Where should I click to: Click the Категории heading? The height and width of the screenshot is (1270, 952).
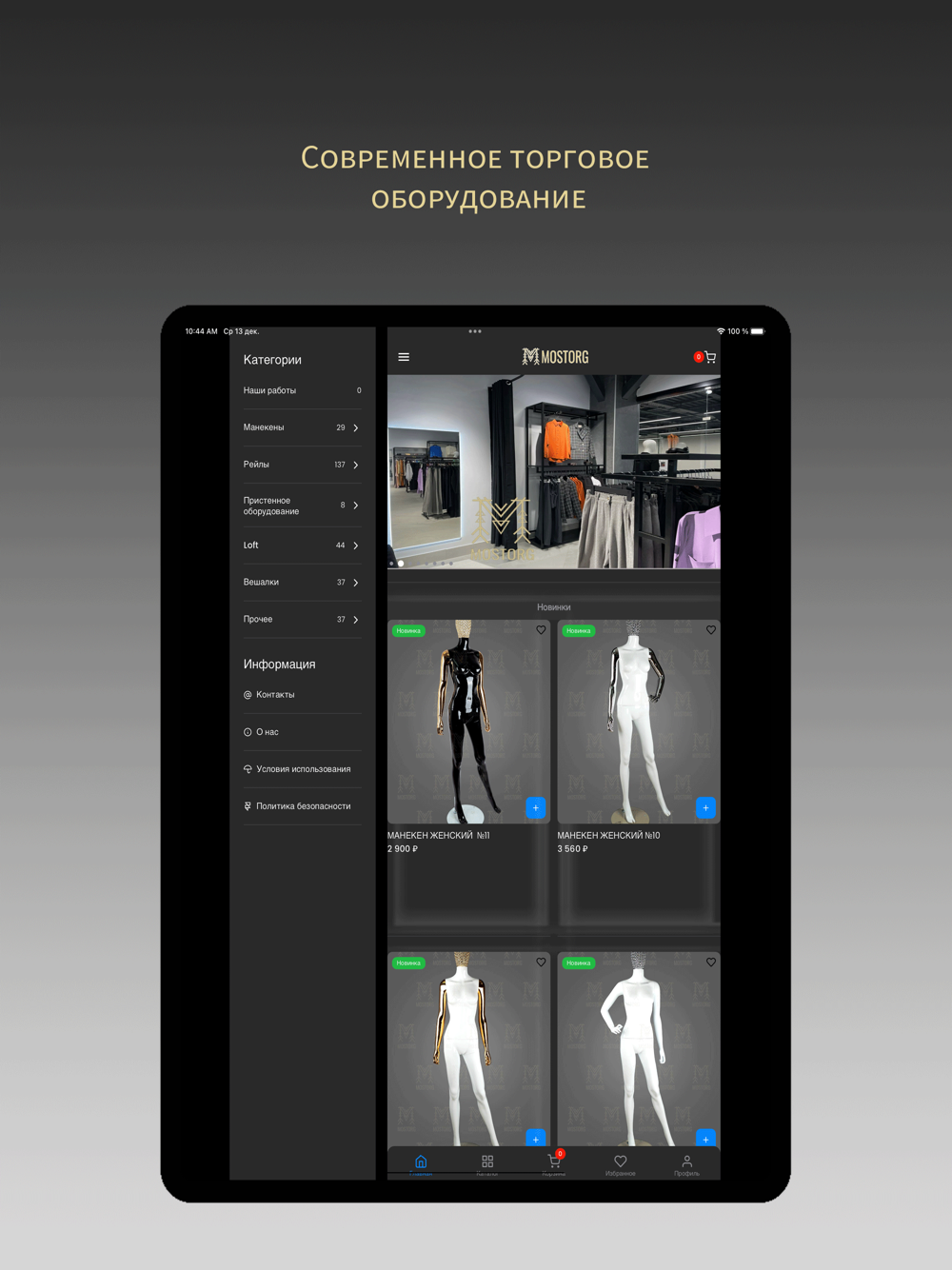point(272,360)
